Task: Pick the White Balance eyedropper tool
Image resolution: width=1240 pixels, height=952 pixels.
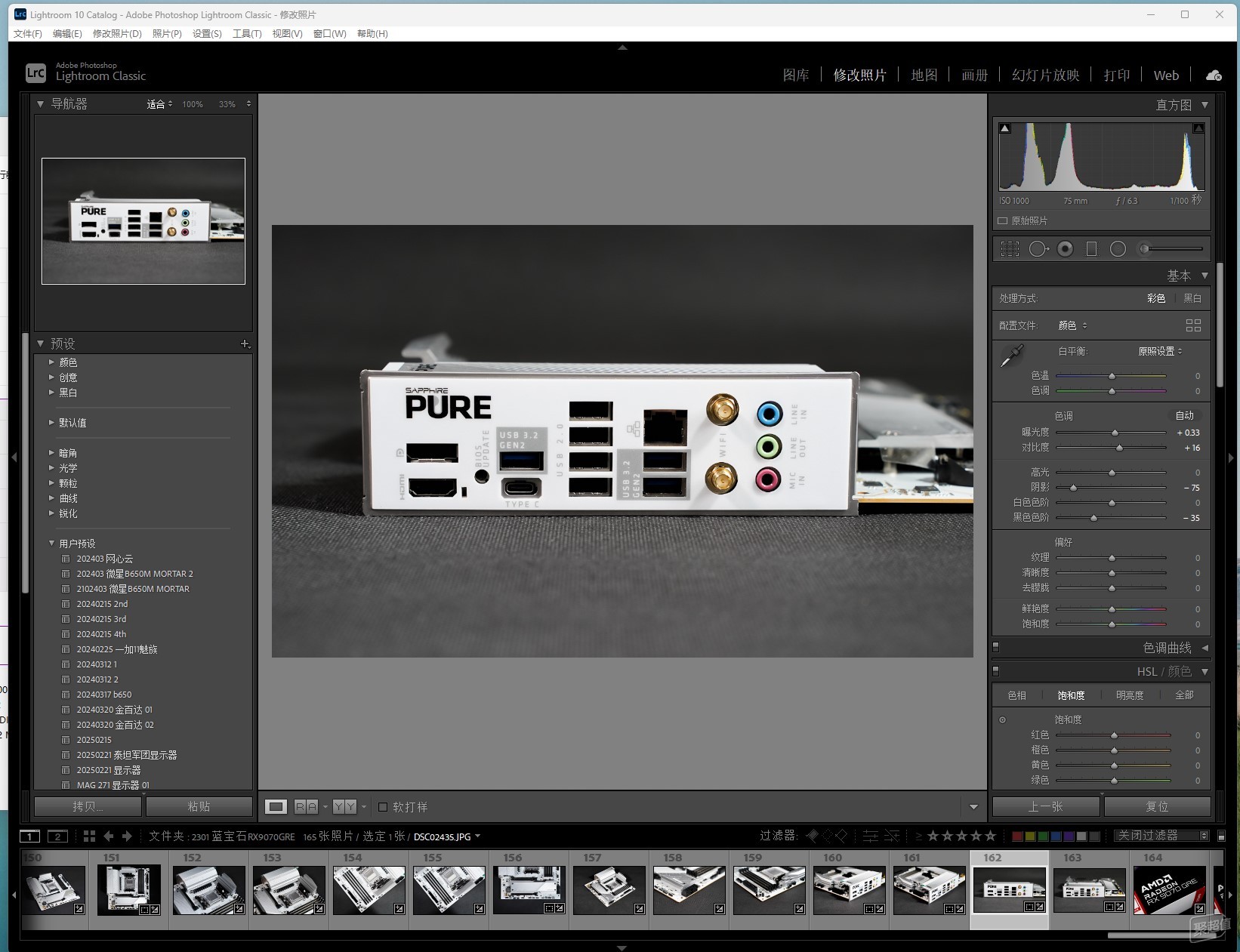Action: [x=1011, y=356]
